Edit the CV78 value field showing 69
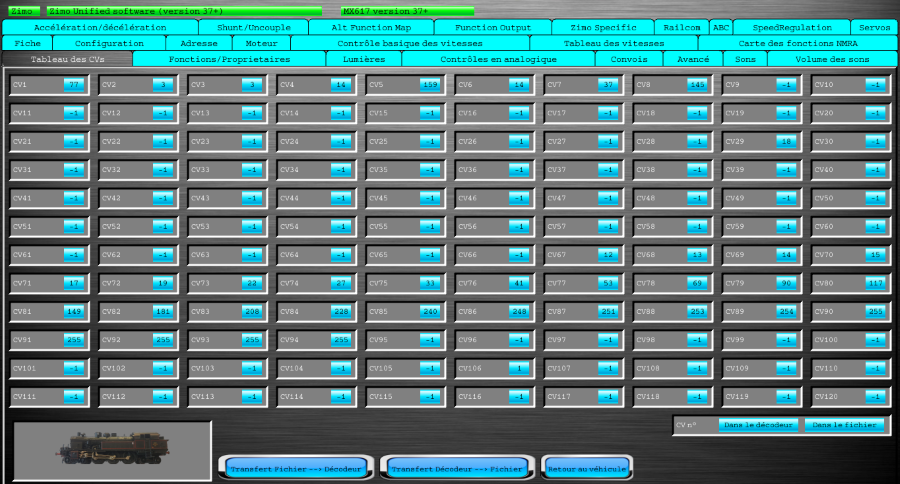 697,283
